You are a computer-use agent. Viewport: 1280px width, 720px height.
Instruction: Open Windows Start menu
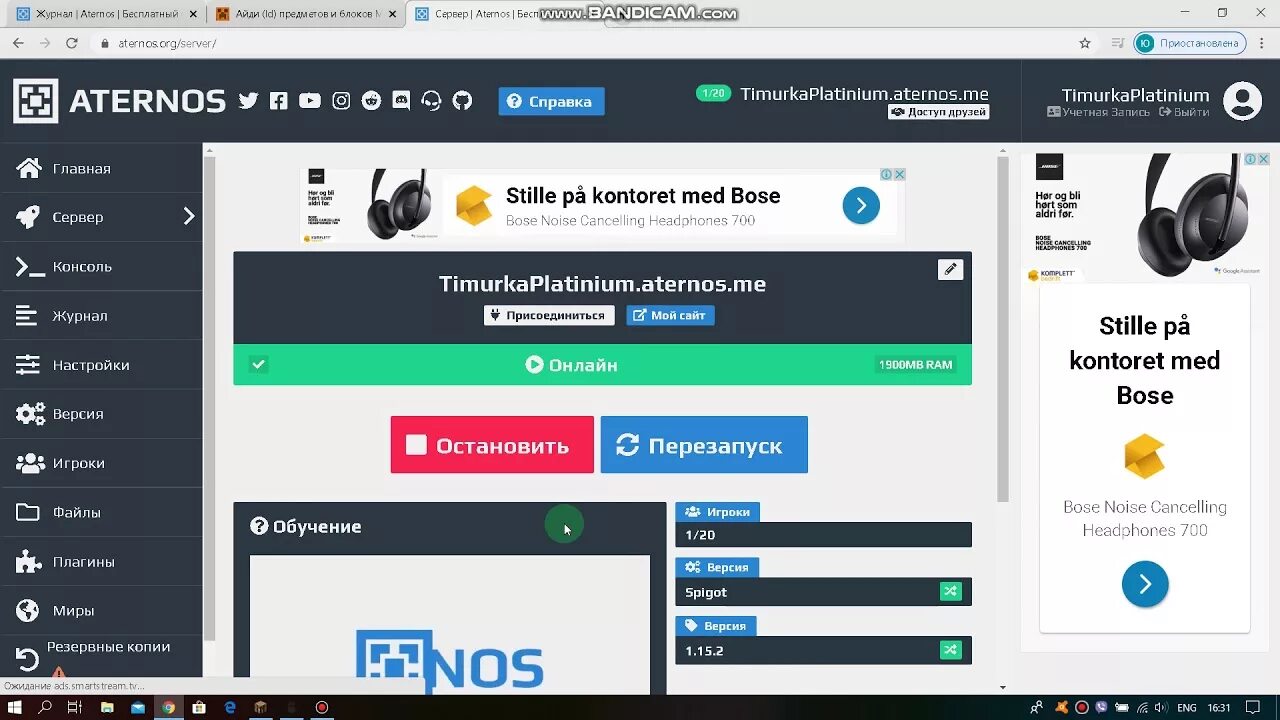pyautogui.click(x=15, y=707)
